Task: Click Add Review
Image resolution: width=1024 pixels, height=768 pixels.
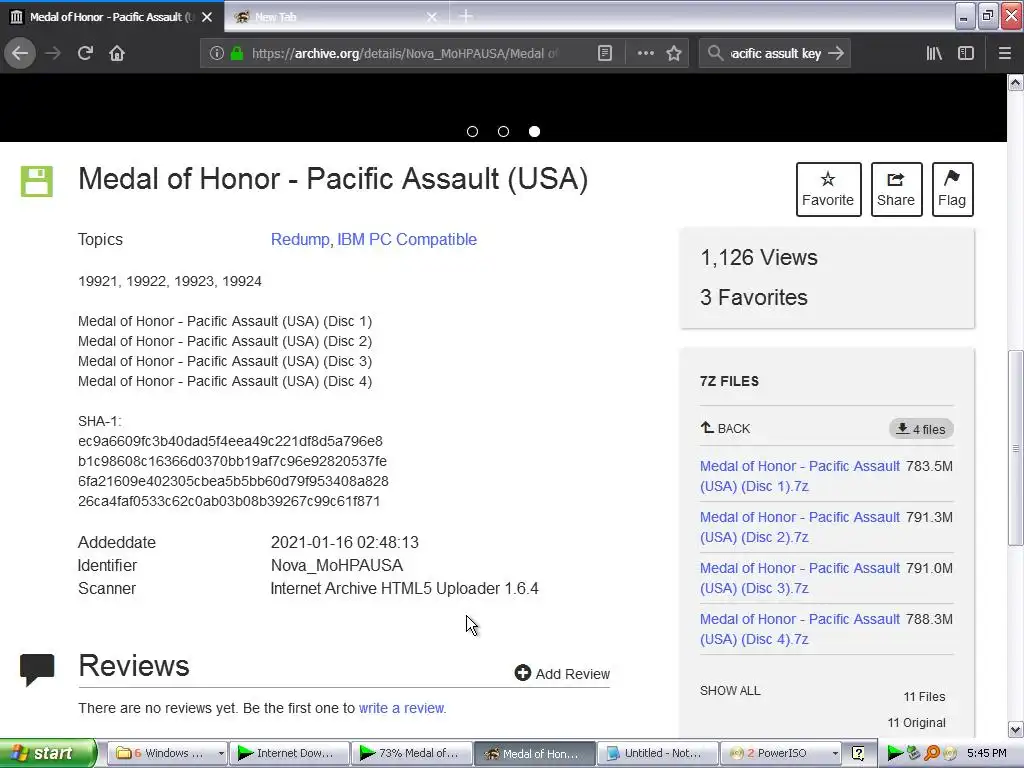Action: [x=562, y=673]
